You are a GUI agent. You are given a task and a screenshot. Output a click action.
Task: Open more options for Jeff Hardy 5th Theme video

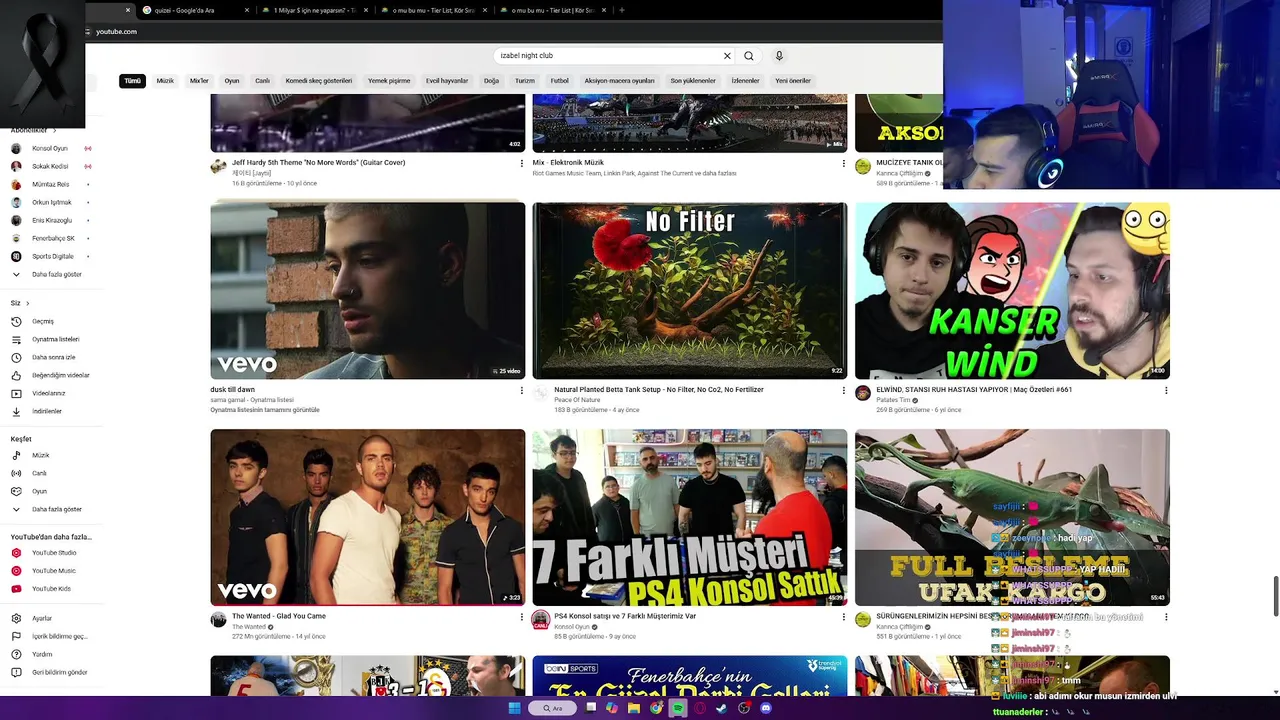[x=521, y=164]
